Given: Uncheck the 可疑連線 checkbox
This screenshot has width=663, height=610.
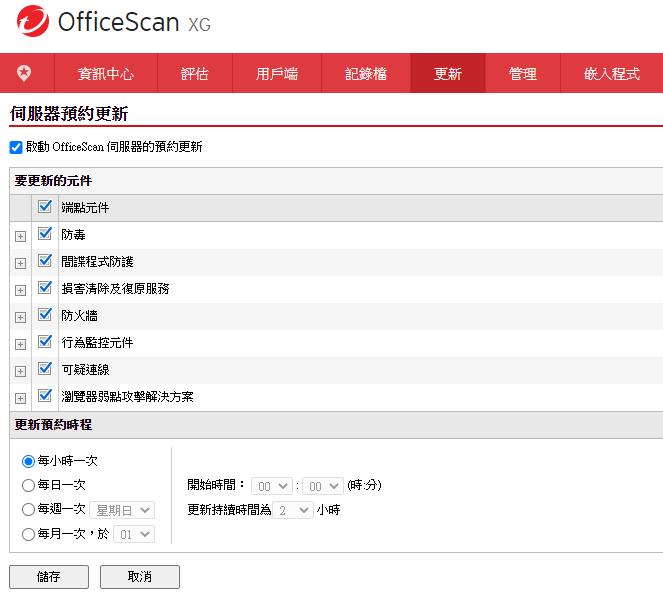Looking at the screenshot, I should coord(45,369).
